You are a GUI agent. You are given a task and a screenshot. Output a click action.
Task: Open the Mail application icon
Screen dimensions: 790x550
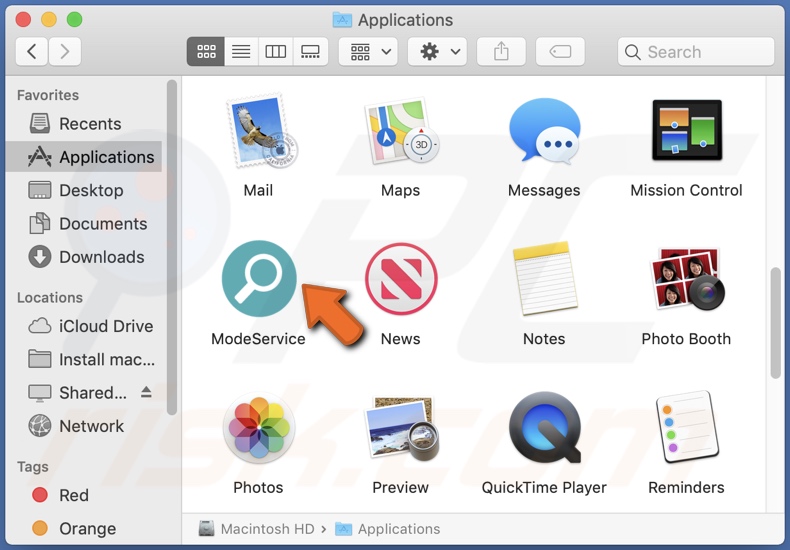click(x=261, y=131)
